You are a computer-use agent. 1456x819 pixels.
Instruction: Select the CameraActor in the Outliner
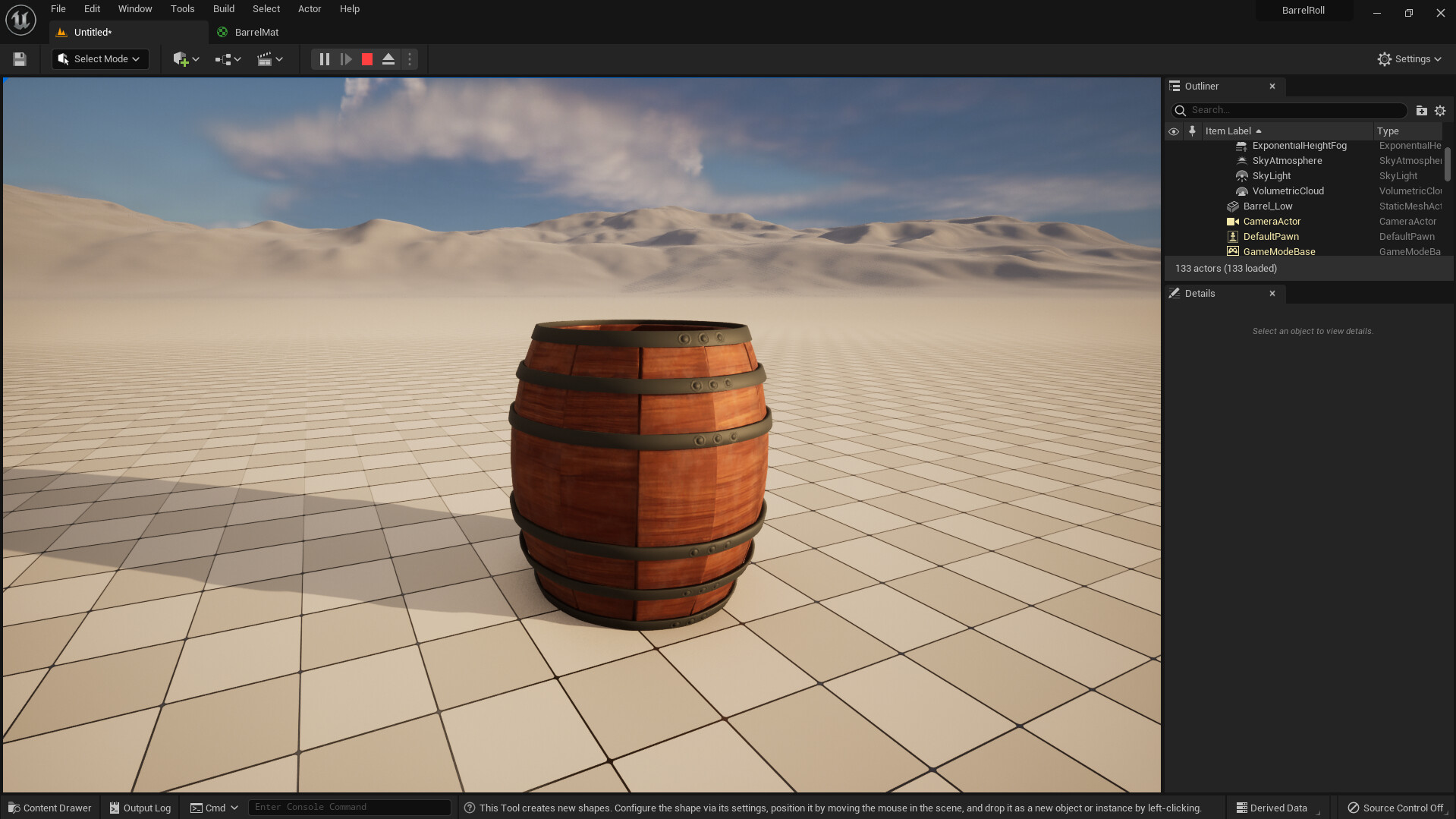pyautogui.click(x=1271, y=221)
